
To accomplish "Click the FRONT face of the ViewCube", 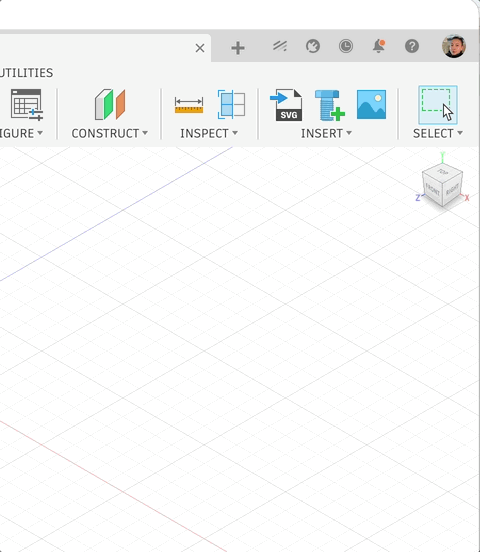I will click(x=432, y=190).
